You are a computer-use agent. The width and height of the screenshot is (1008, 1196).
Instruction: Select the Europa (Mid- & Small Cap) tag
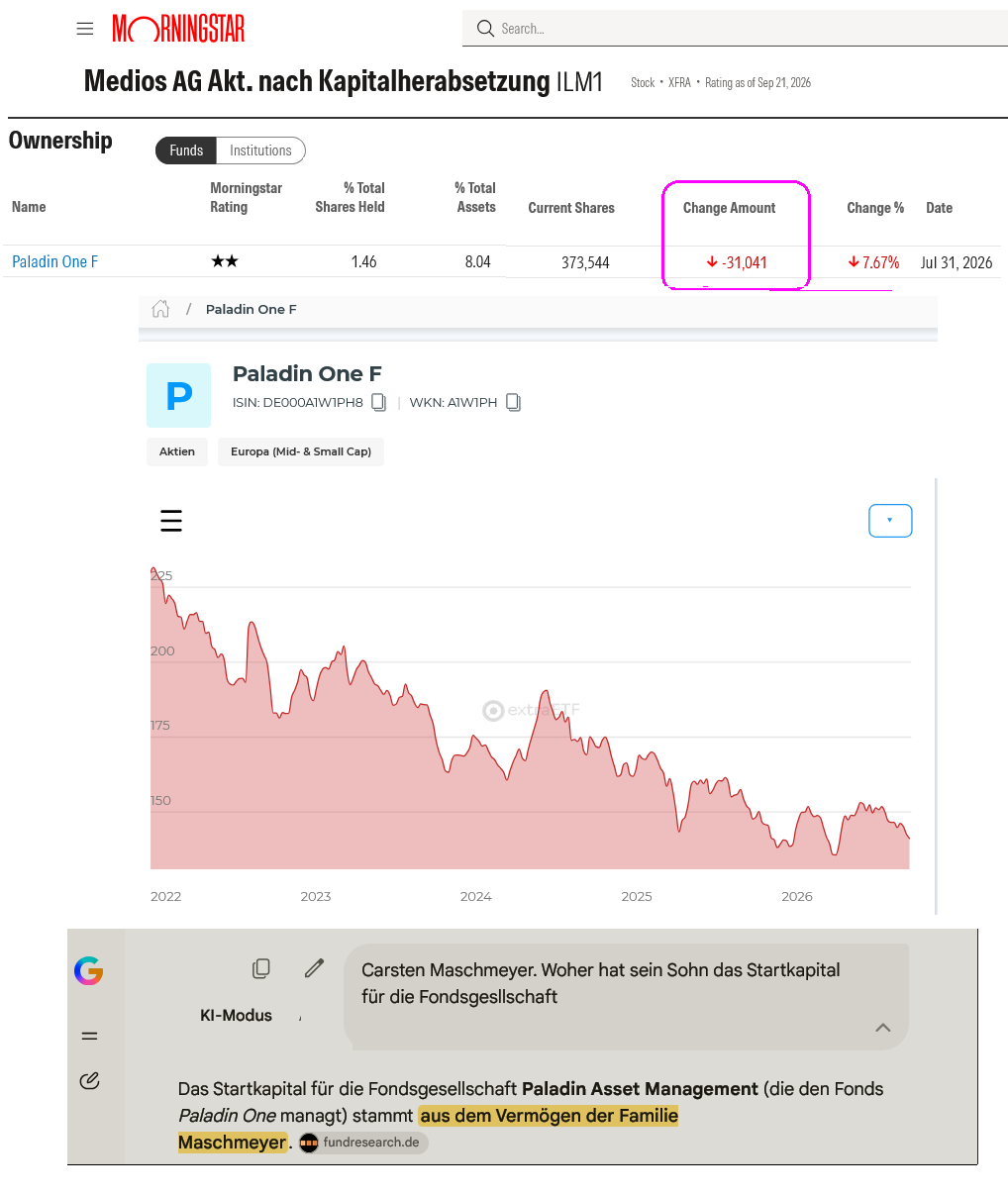tap(301, 451)
